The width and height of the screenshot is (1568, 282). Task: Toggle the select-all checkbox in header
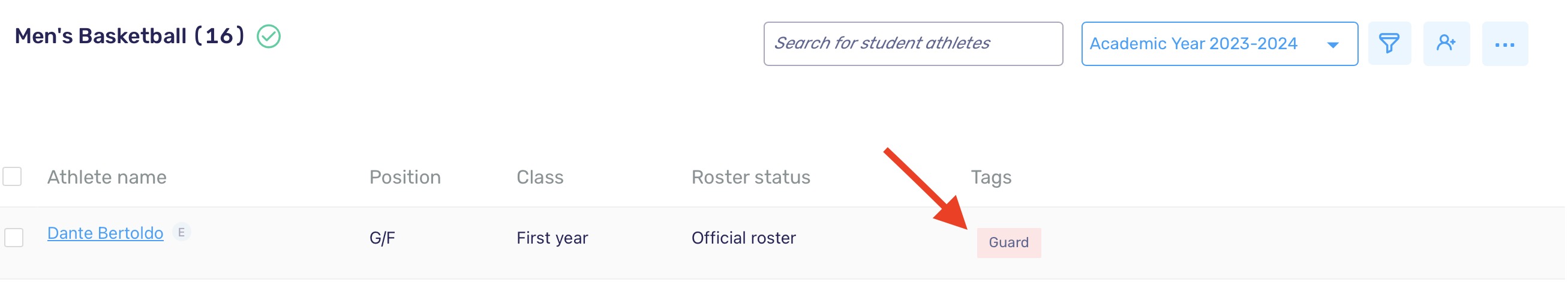coord(12,176)
